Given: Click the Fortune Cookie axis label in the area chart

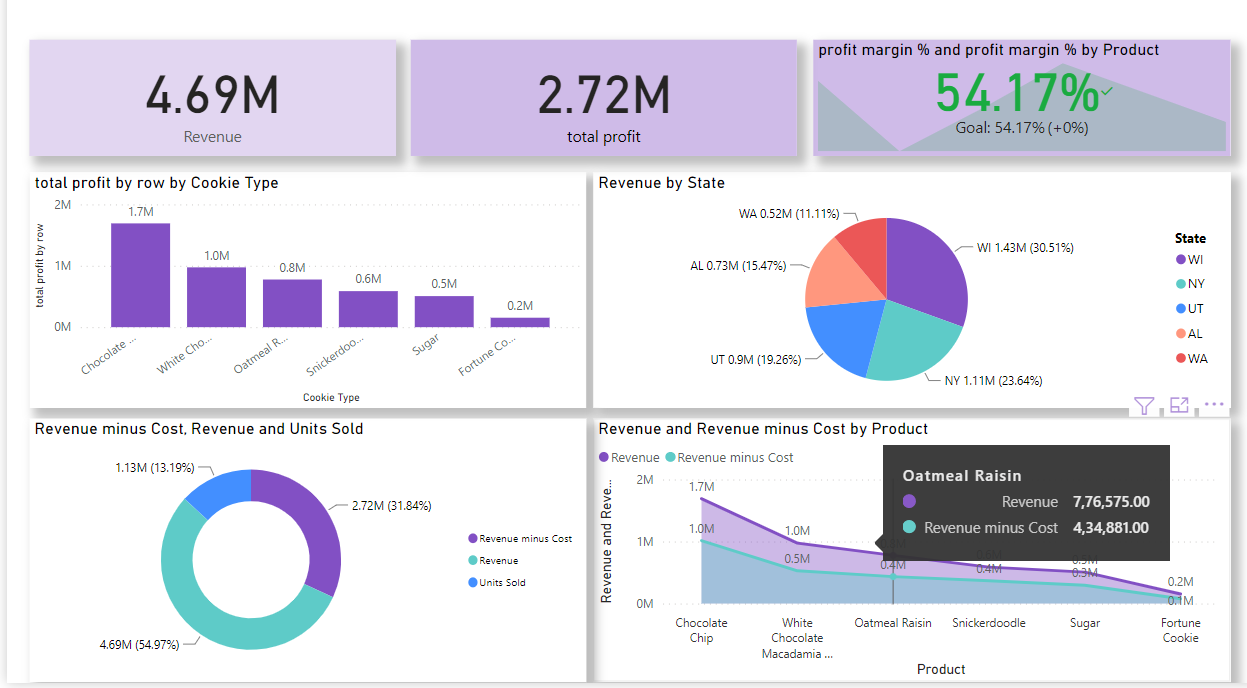Looking at the screenshot, I should click(x=1181, y=630).
